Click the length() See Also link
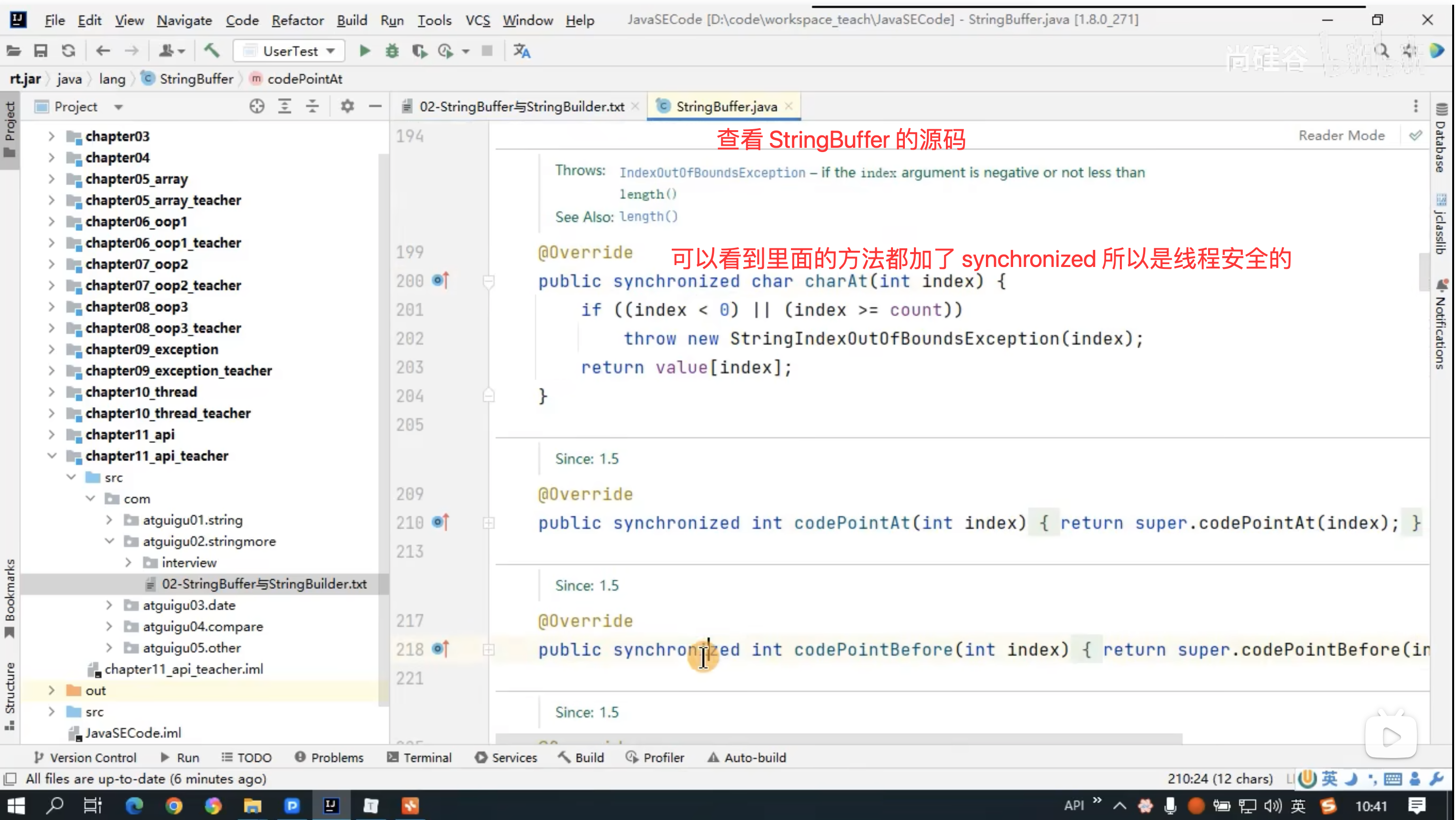The width and height of the screenshot is (1456, 820). click(648, 216)
